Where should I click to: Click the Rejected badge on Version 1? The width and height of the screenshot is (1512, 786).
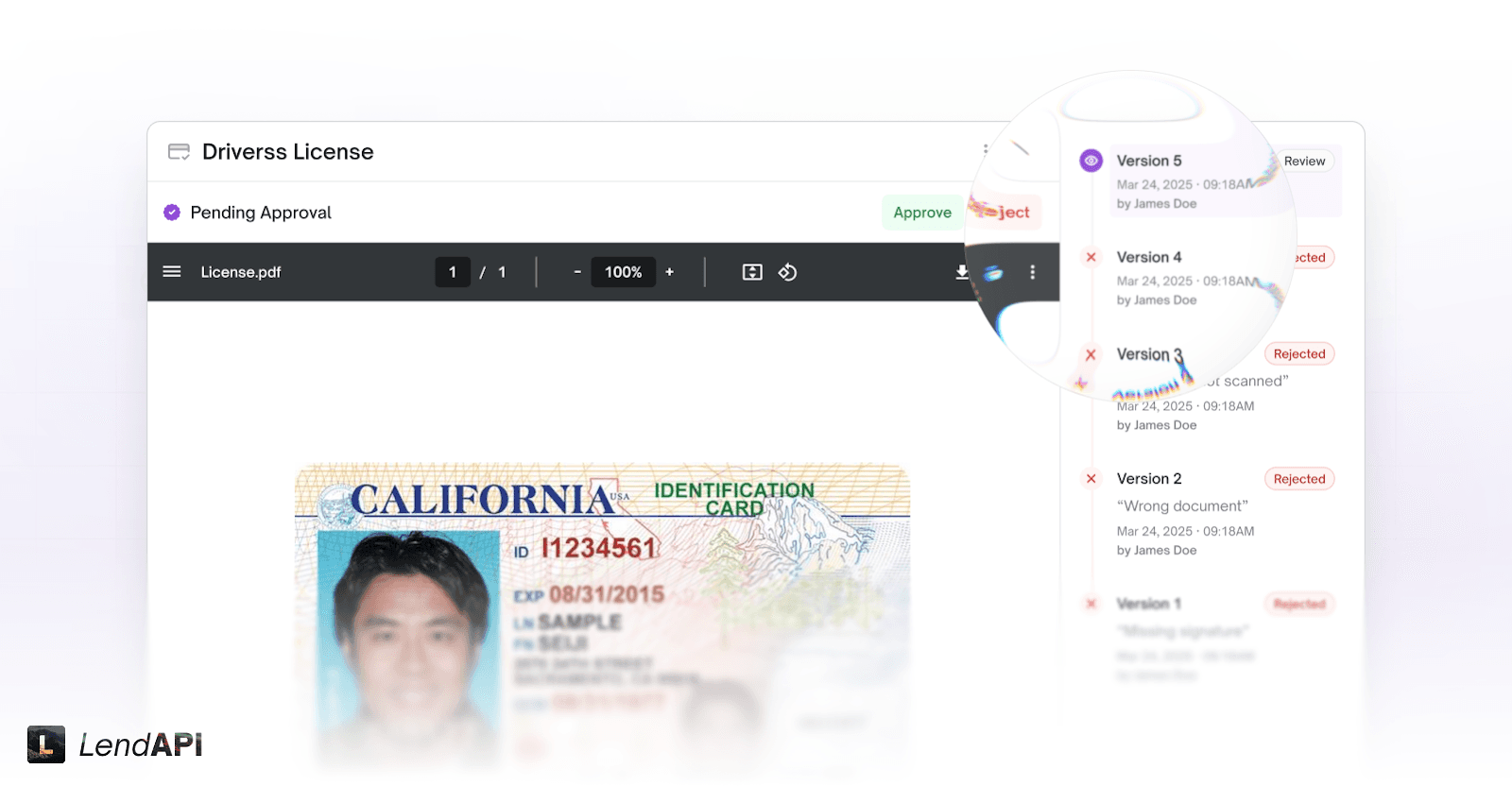click(x=1299, y=604)
